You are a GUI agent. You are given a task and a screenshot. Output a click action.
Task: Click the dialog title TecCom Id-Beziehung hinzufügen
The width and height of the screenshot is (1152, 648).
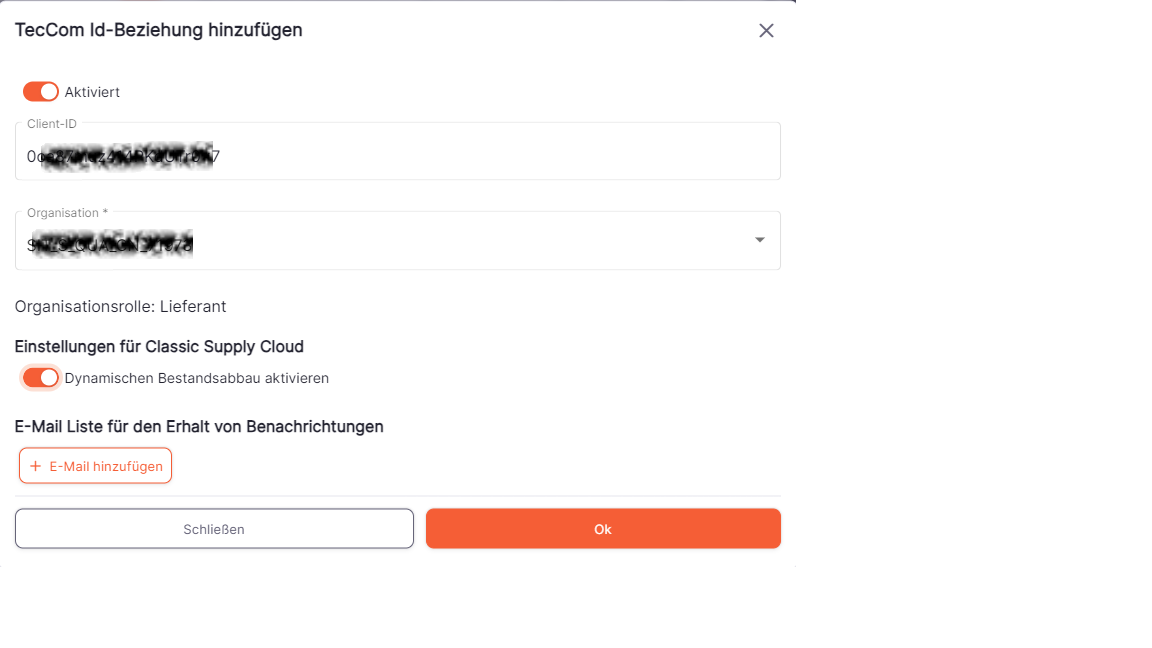point(159,30)
